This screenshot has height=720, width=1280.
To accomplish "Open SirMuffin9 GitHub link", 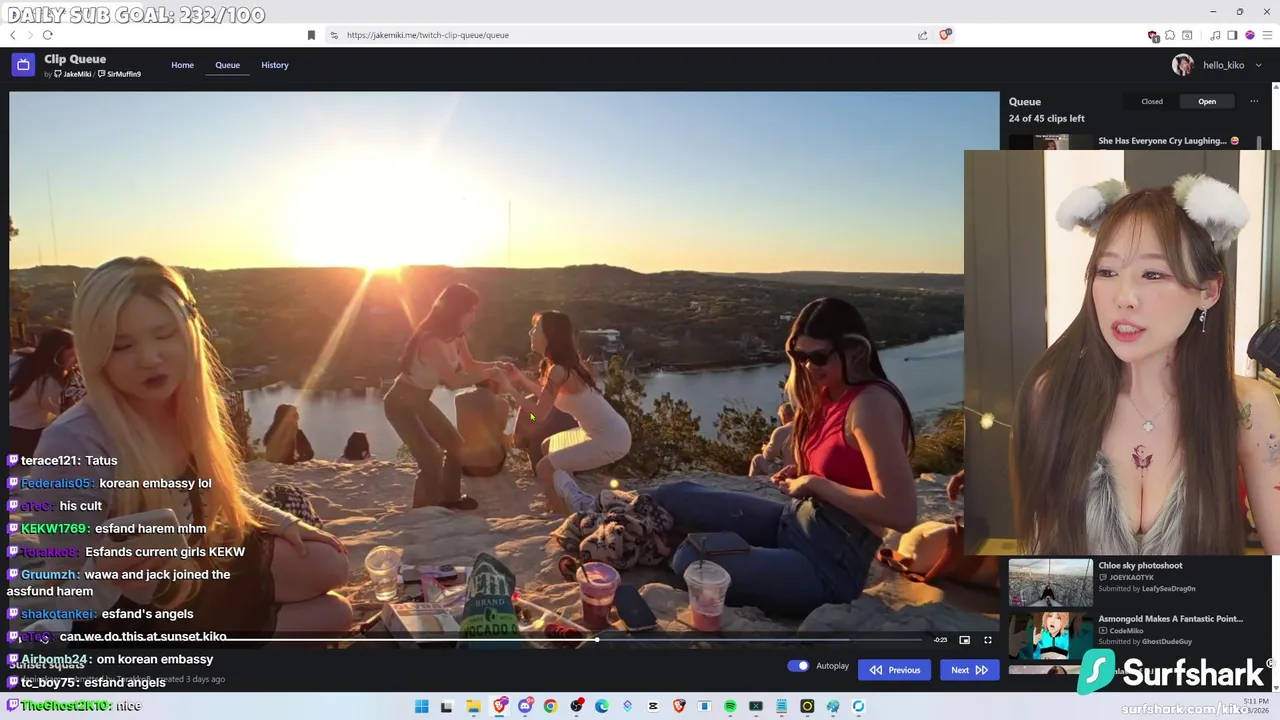I will 119,74.
